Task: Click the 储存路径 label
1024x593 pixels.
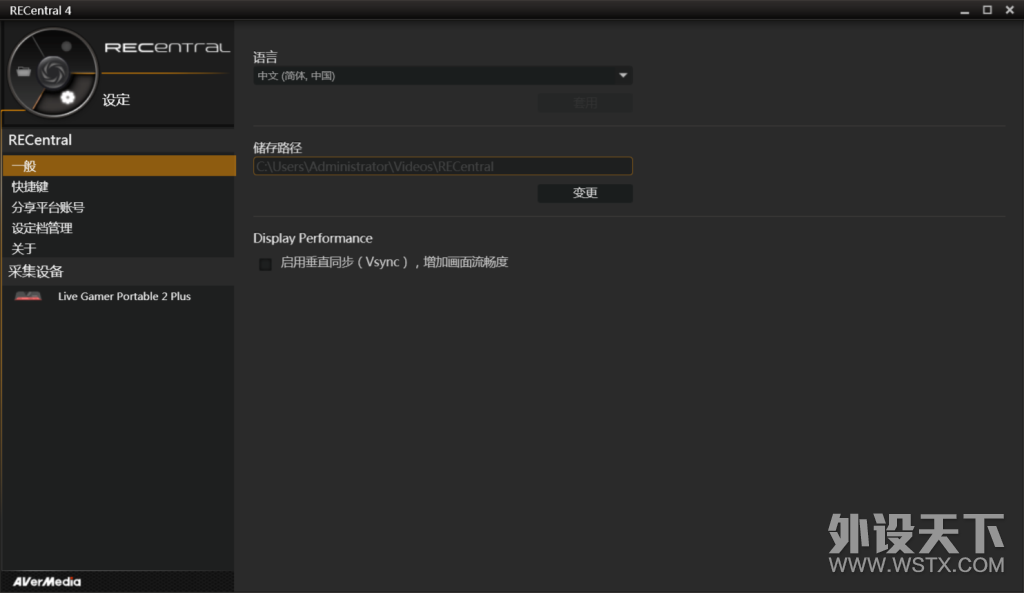Action: pyautogui.click(x=278, y=148)
